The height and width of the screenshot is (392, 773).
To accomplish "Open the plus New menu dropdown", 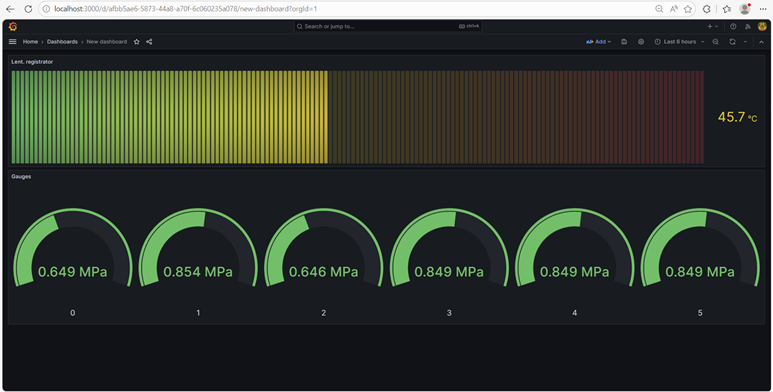I will coord(712,27).
